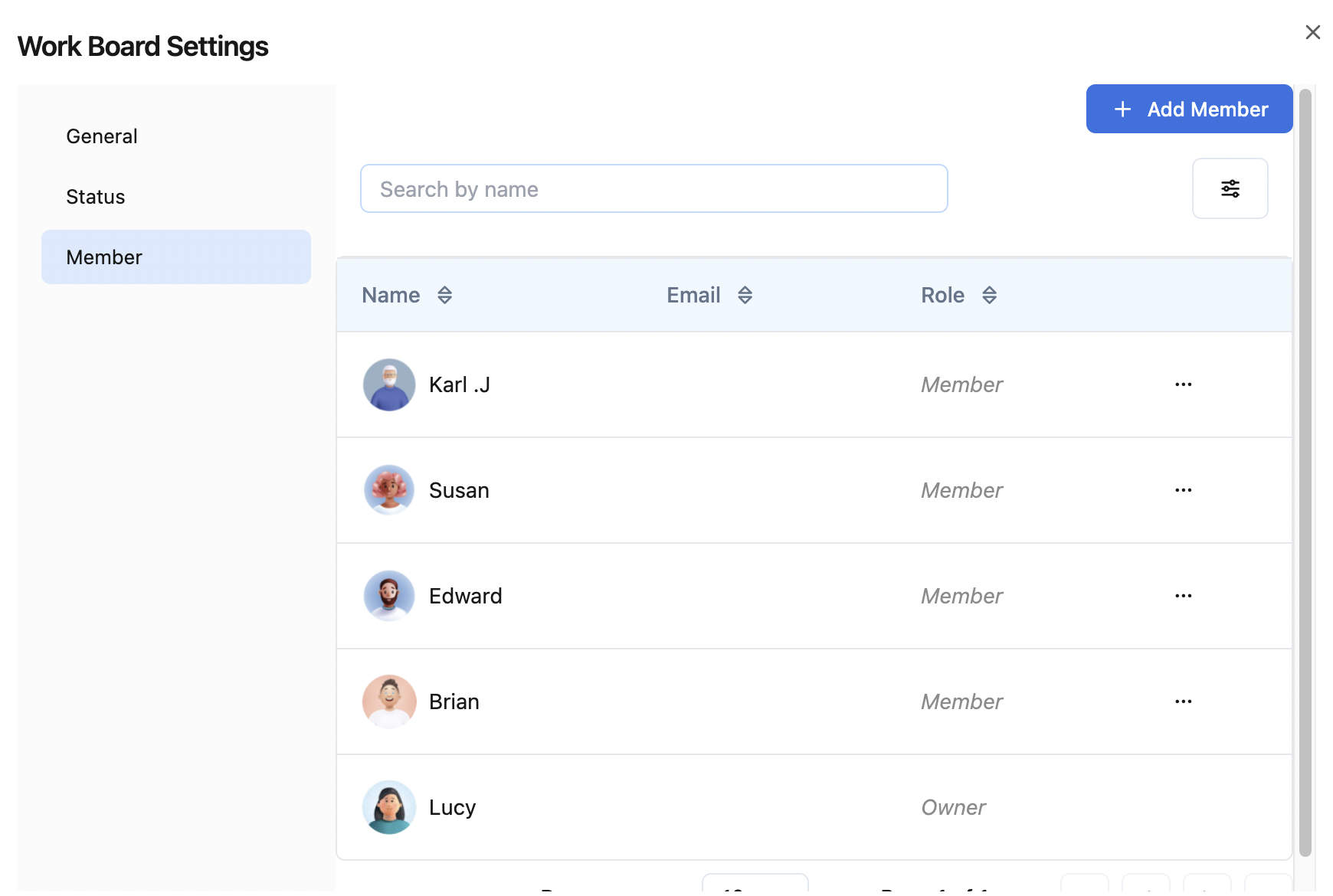View Lucy's profile avatar
1333x896 pixels.
pos(388,807)
